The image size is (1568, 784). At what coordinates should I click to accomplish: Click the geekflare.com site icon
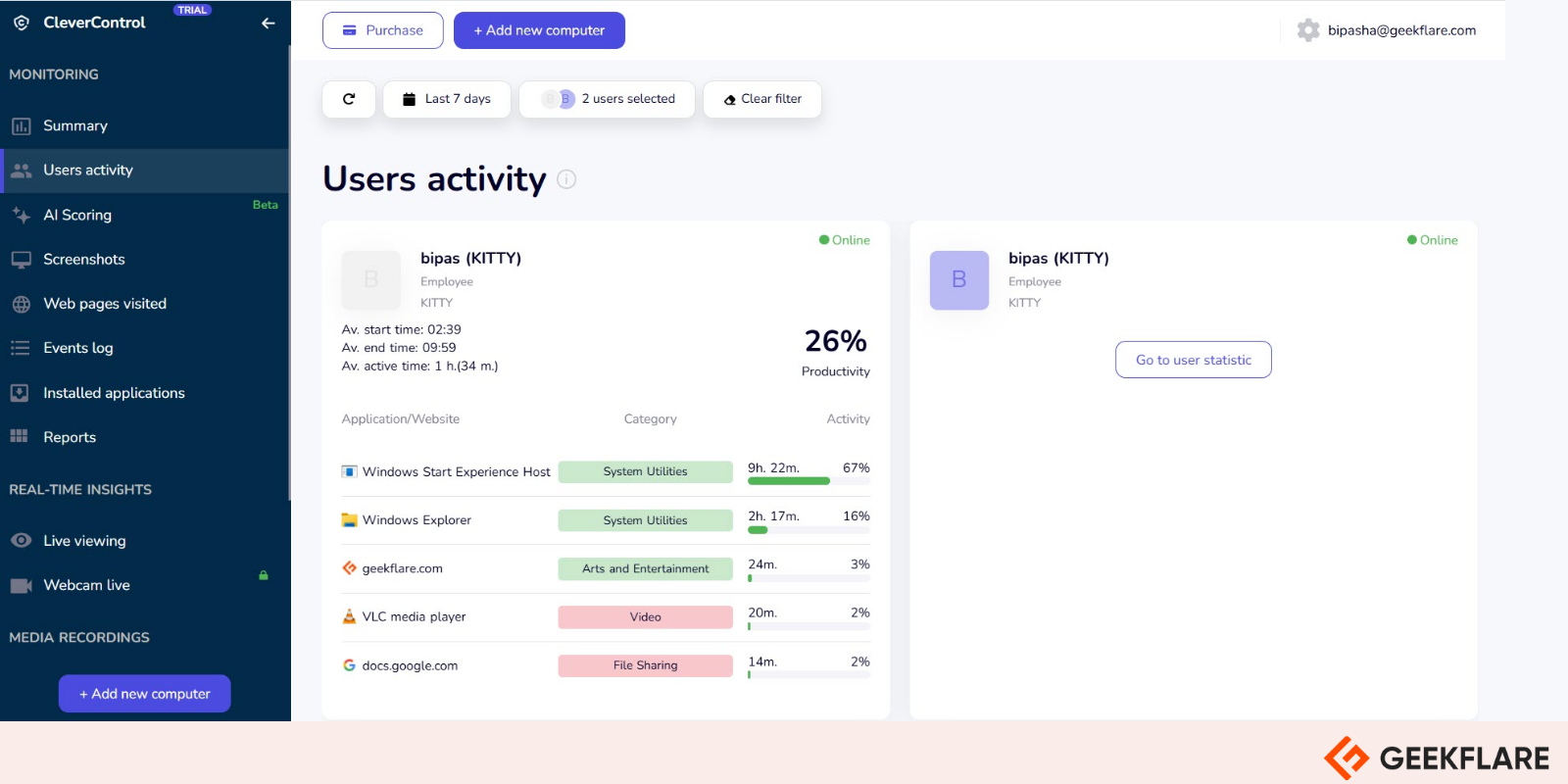349,568
